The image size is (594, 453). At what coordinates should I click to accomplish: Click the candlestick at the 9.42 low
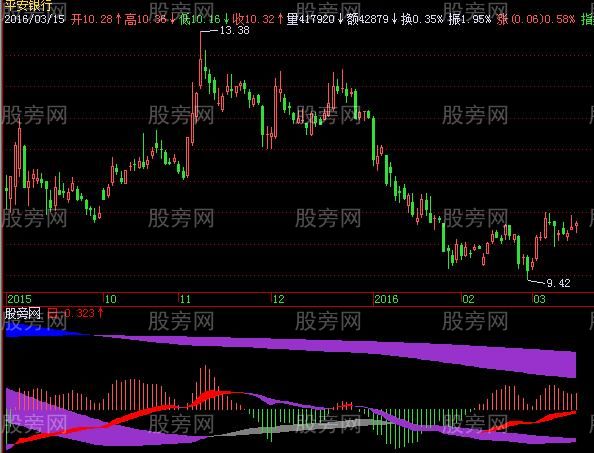point(527,267)
